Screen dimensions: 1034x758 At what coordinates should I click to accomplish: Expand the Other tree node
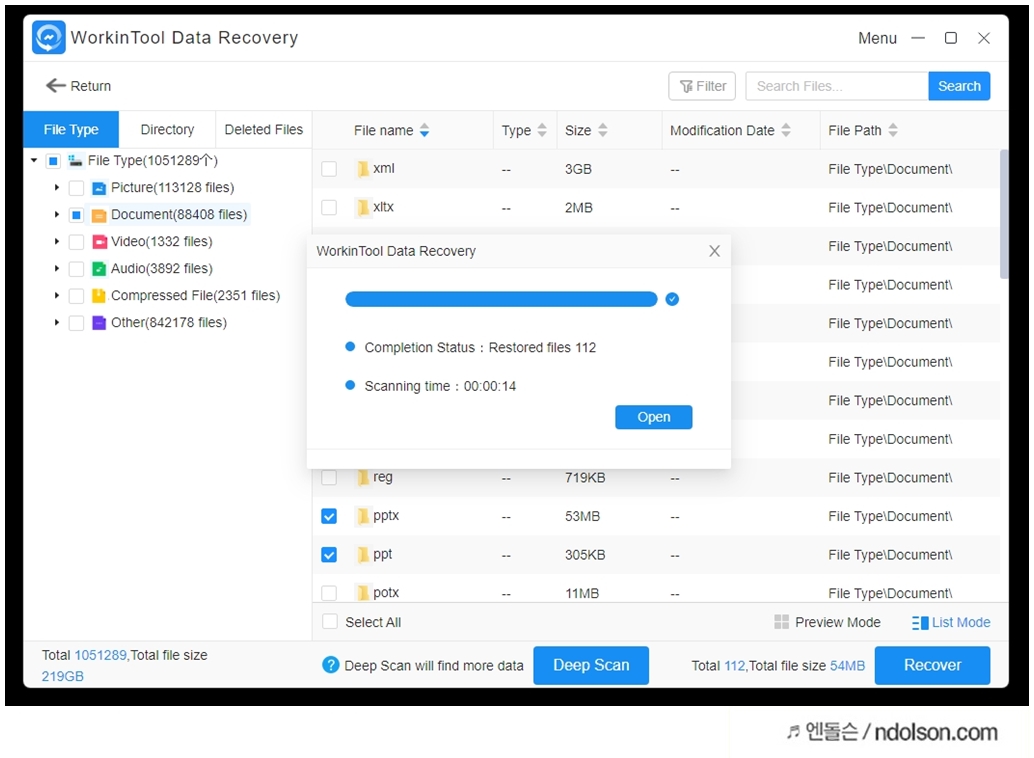tap(57, 323)
